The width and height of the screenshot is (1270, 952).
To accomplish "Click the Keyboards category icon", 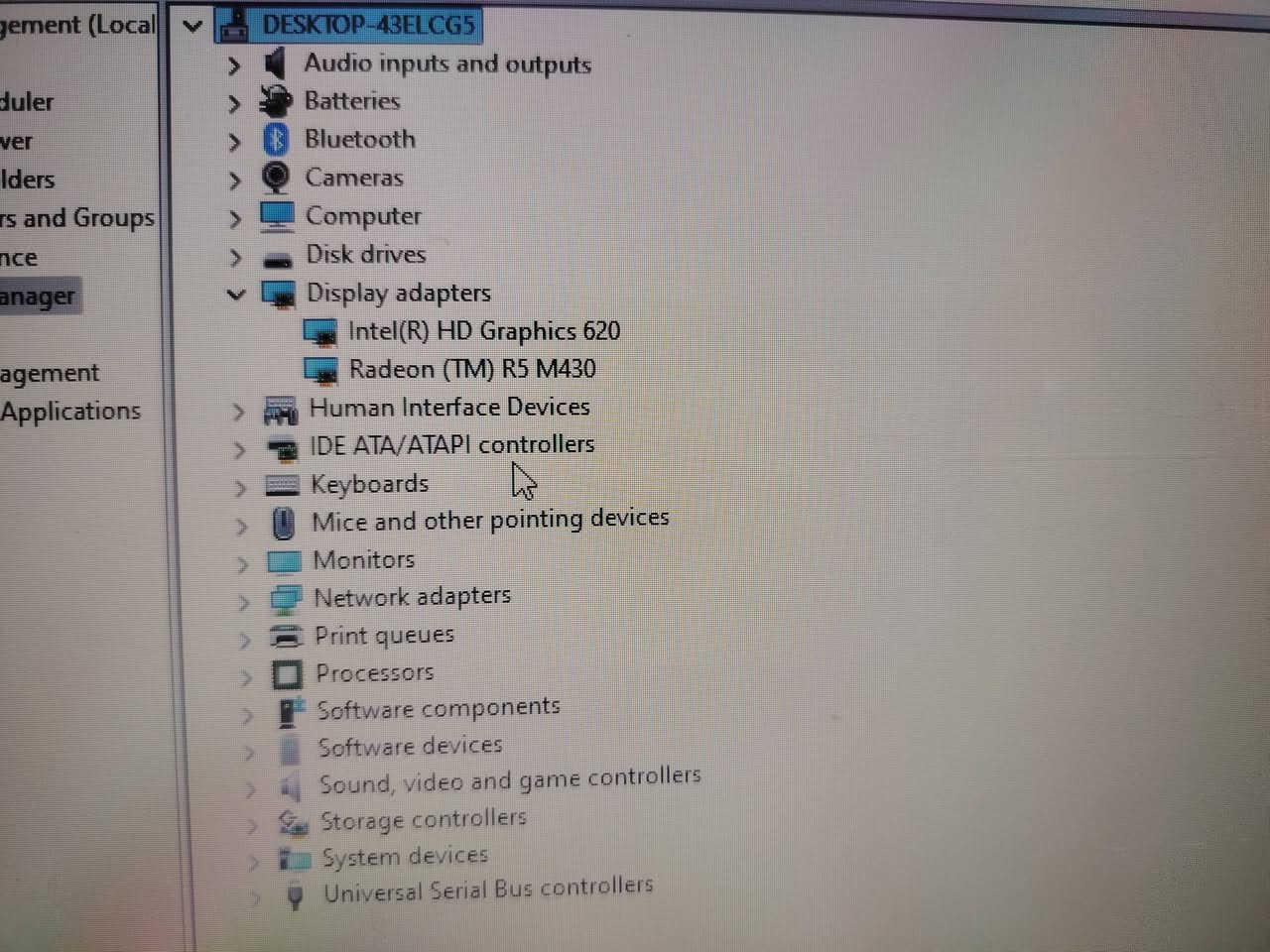I will (x=282, y=485).
